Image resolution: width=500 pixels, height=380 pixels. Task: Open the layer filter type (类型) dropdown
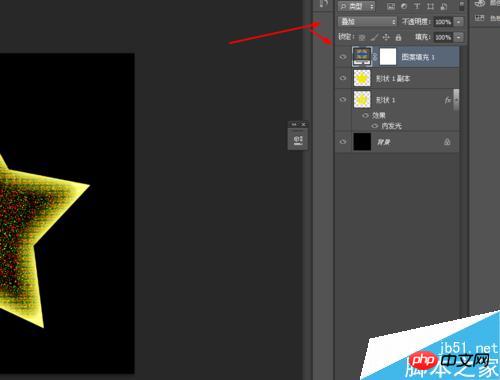pyautogui.click(x=357, y=6)
